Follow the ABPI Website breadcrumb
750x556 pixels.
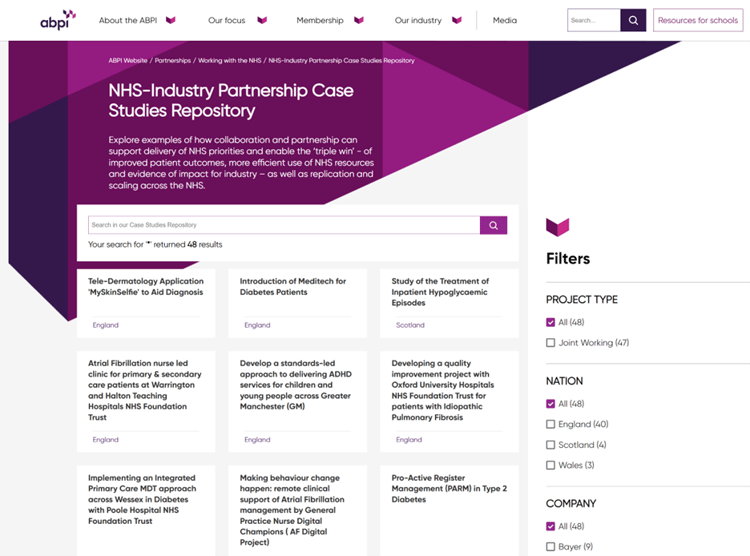pos(128,60)
